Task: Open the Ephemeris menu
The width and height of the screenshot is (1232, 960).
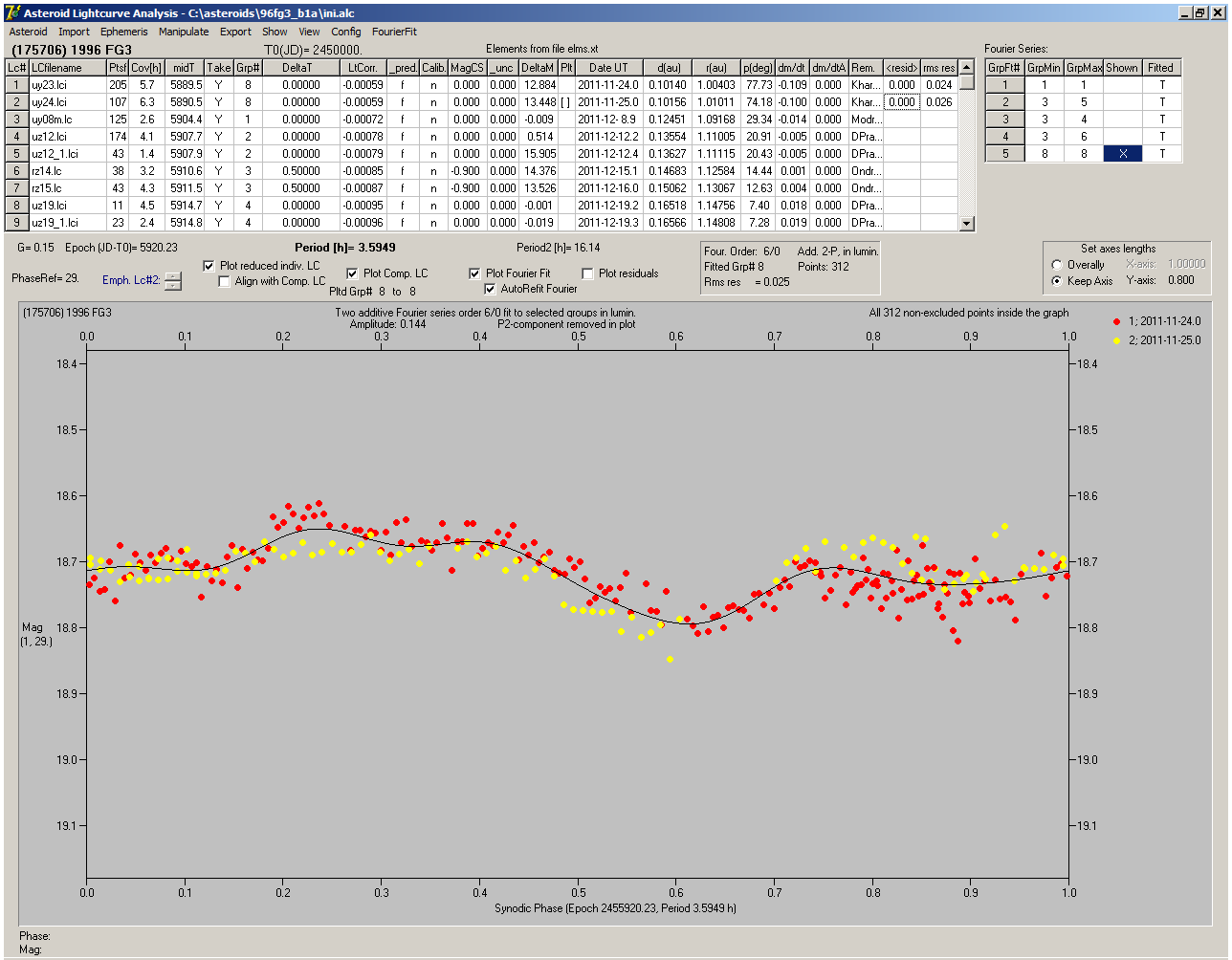Action: click(x=124, y=32)
